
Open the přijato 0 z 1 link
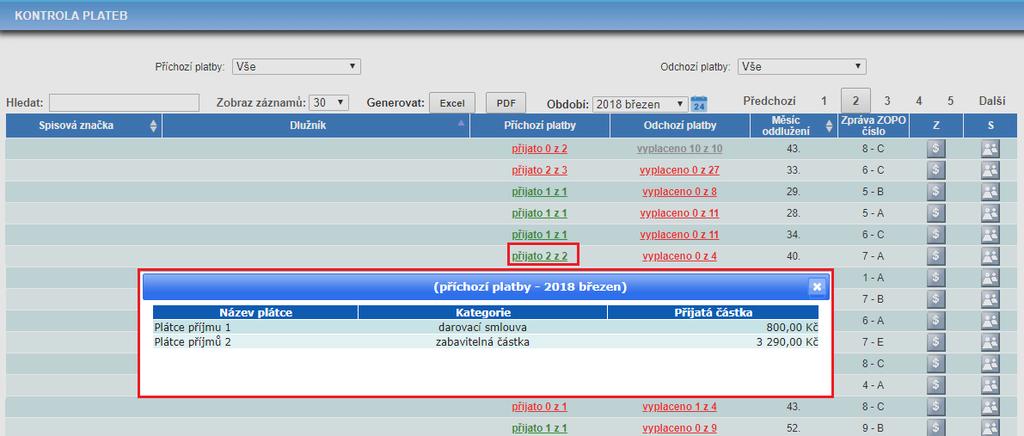click(x=539, y=407)
